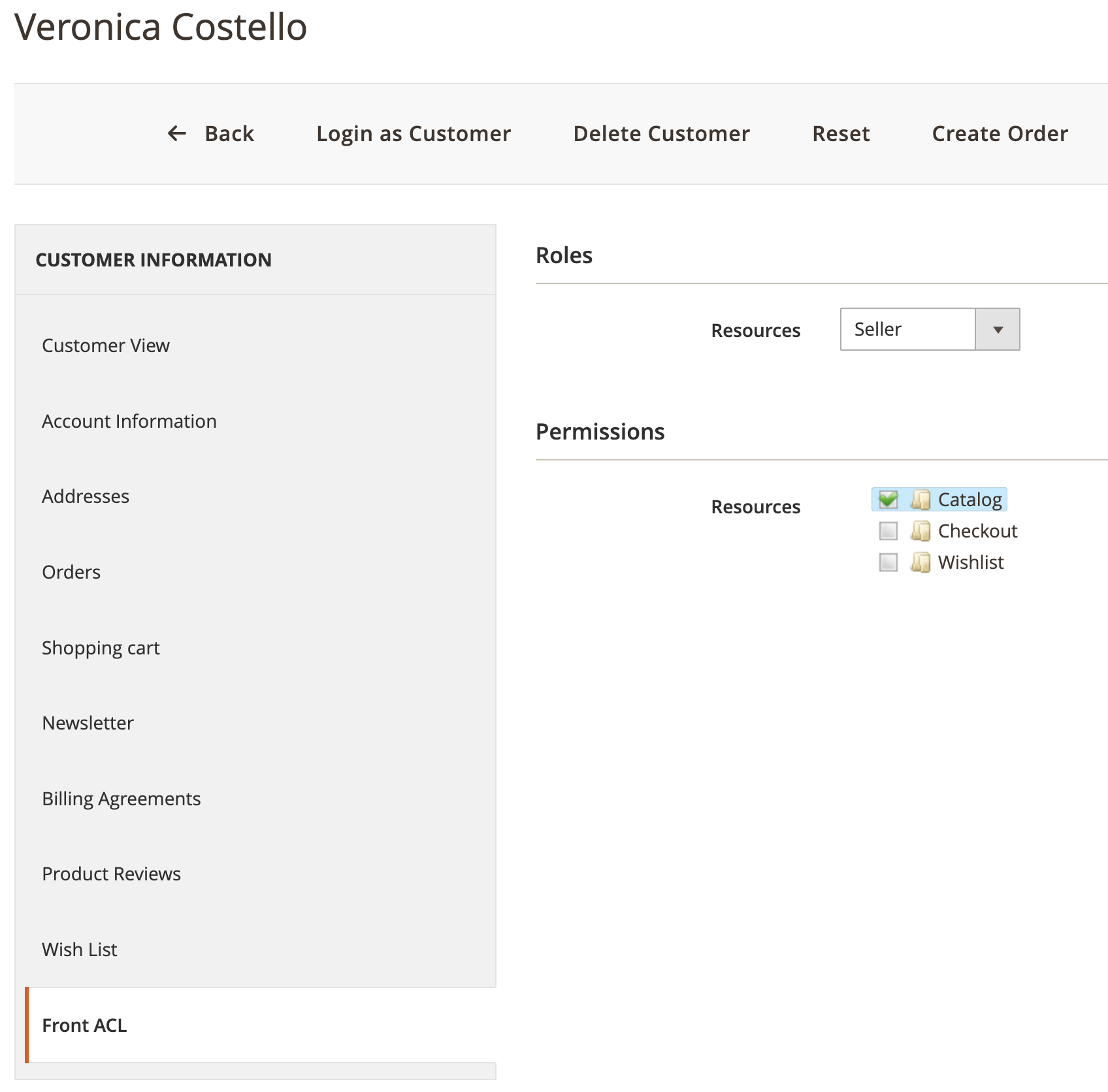
Task: Click Login as Customer button
Action: tap(414, 134)
